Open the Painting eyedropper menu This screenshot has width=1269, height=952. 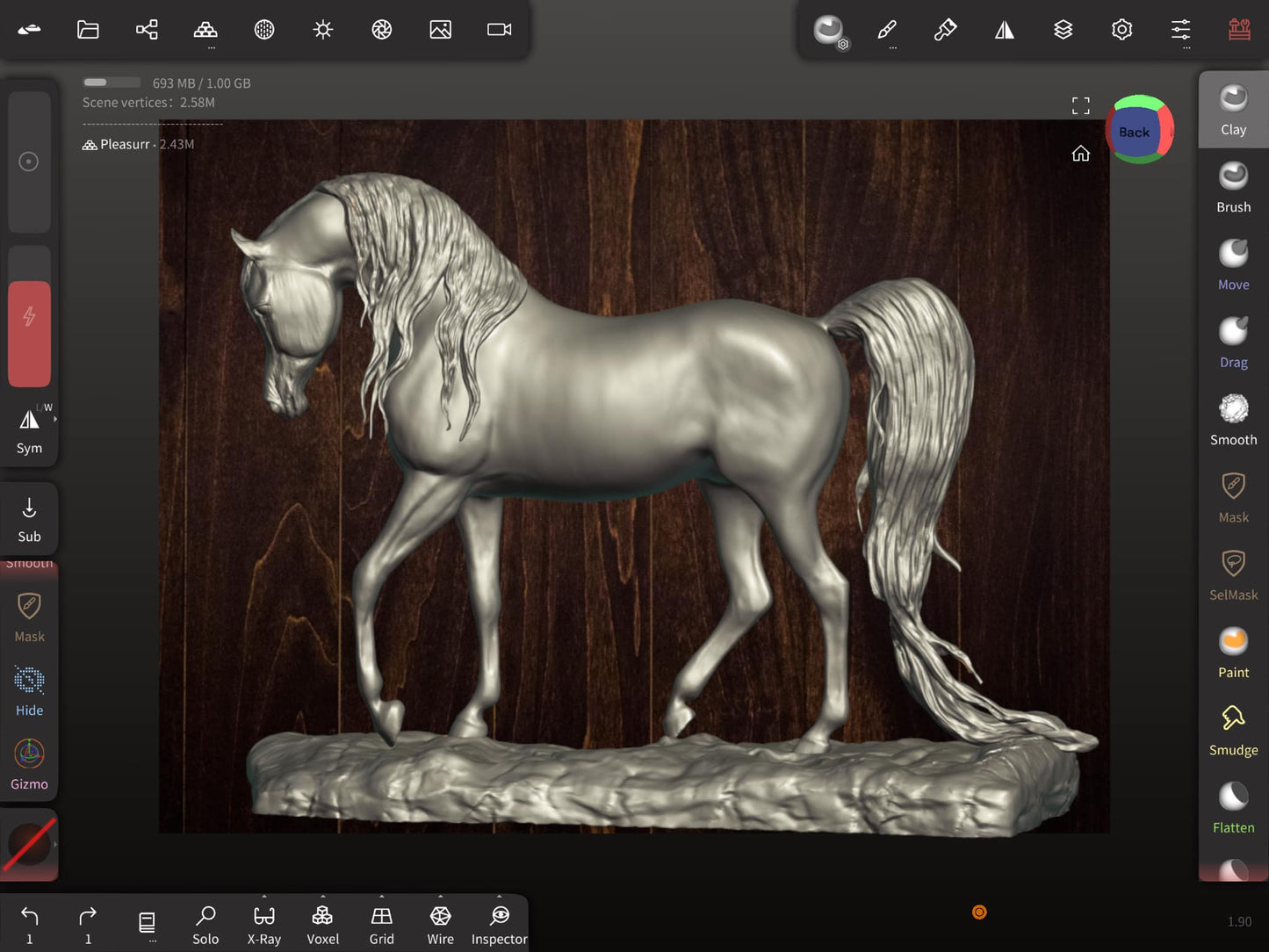(946, 30)
